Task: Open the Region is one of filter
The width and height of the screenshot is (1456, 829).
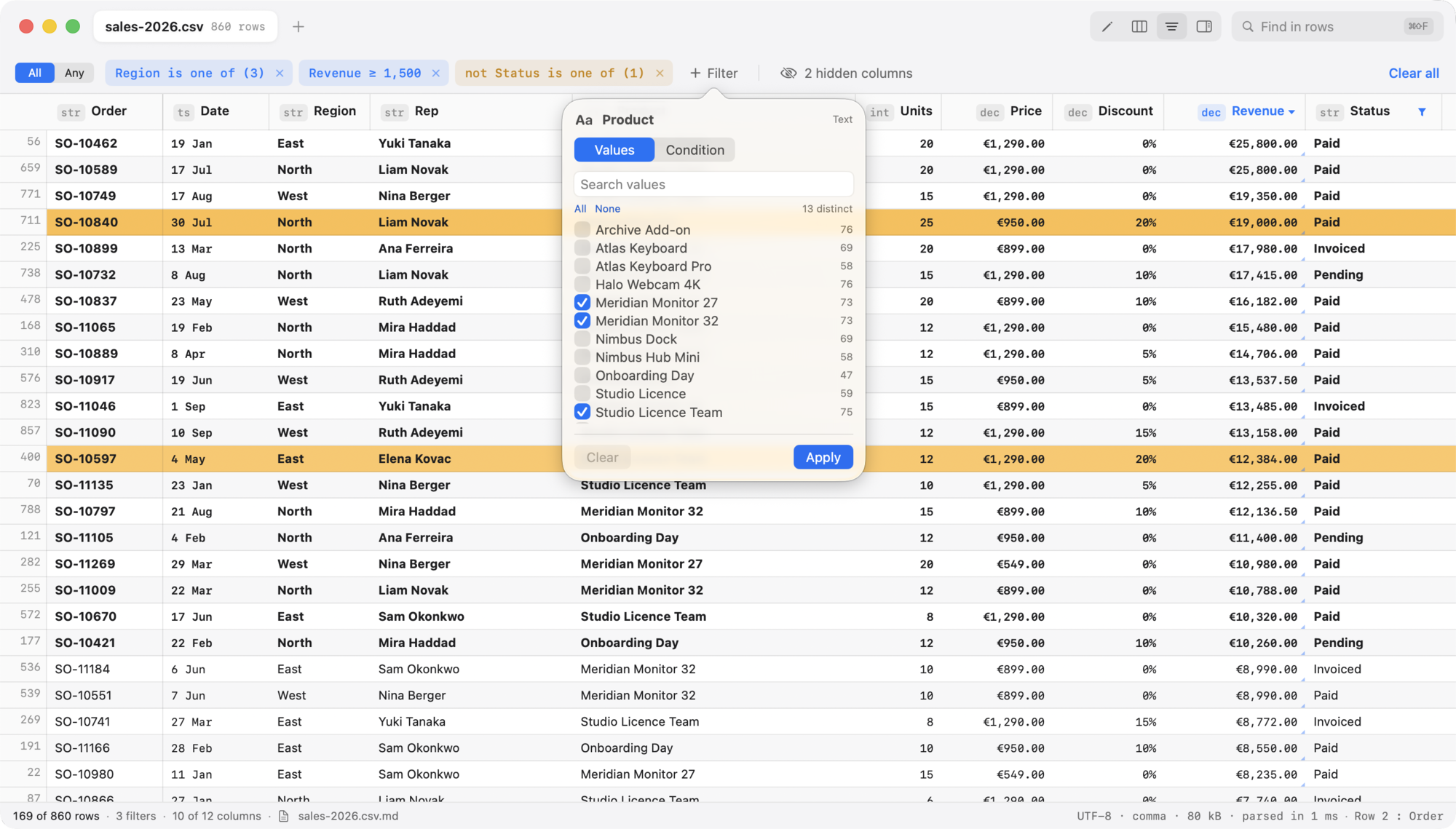Action: click(189, 73)
